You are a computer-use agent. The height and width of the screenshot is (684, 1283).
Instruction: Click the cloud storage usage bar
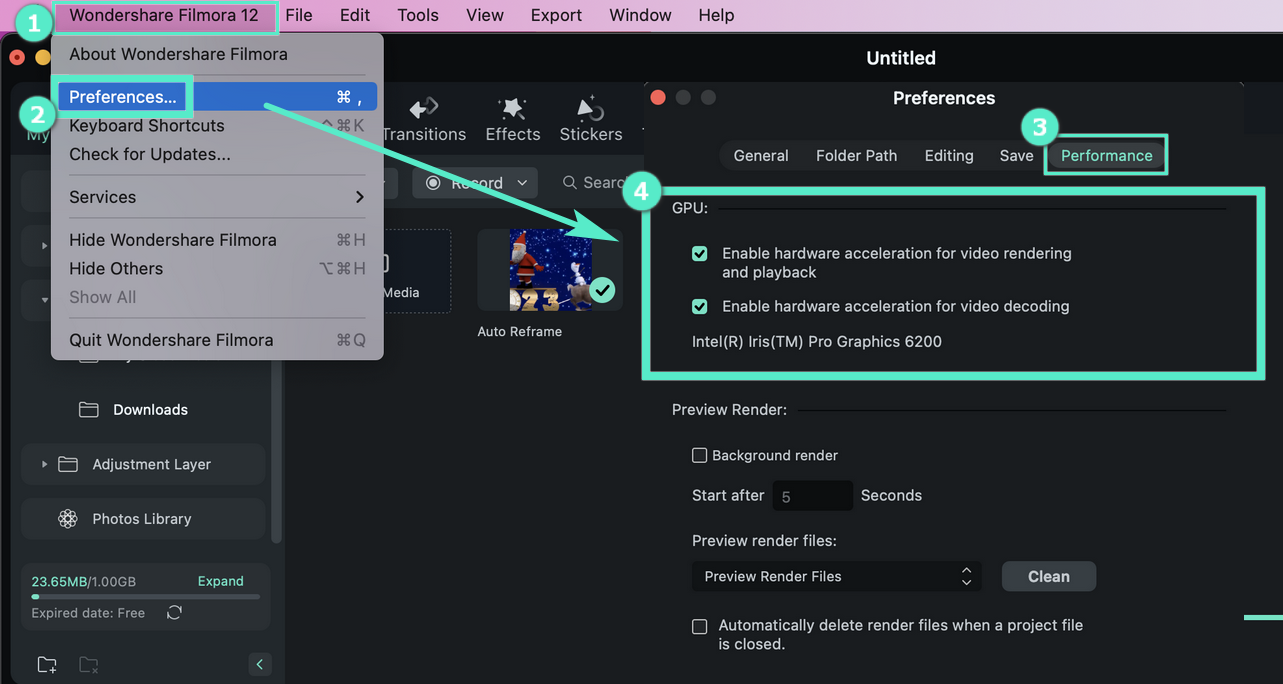point(146,597)
